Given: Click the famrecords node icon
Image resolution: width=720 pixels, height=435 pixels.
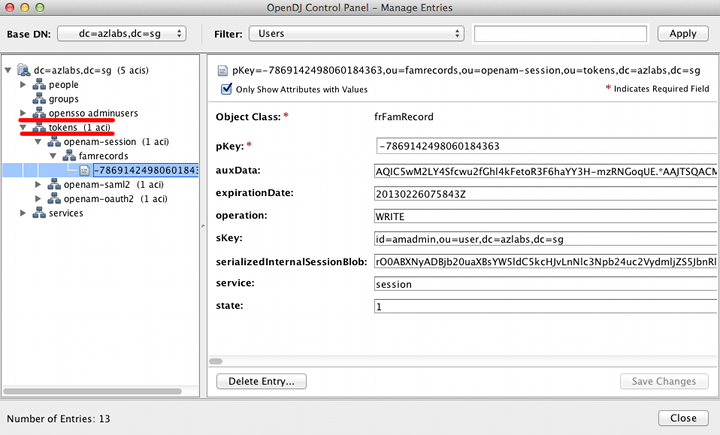Looking at the screenshot, I should click(x=69, y=156).
